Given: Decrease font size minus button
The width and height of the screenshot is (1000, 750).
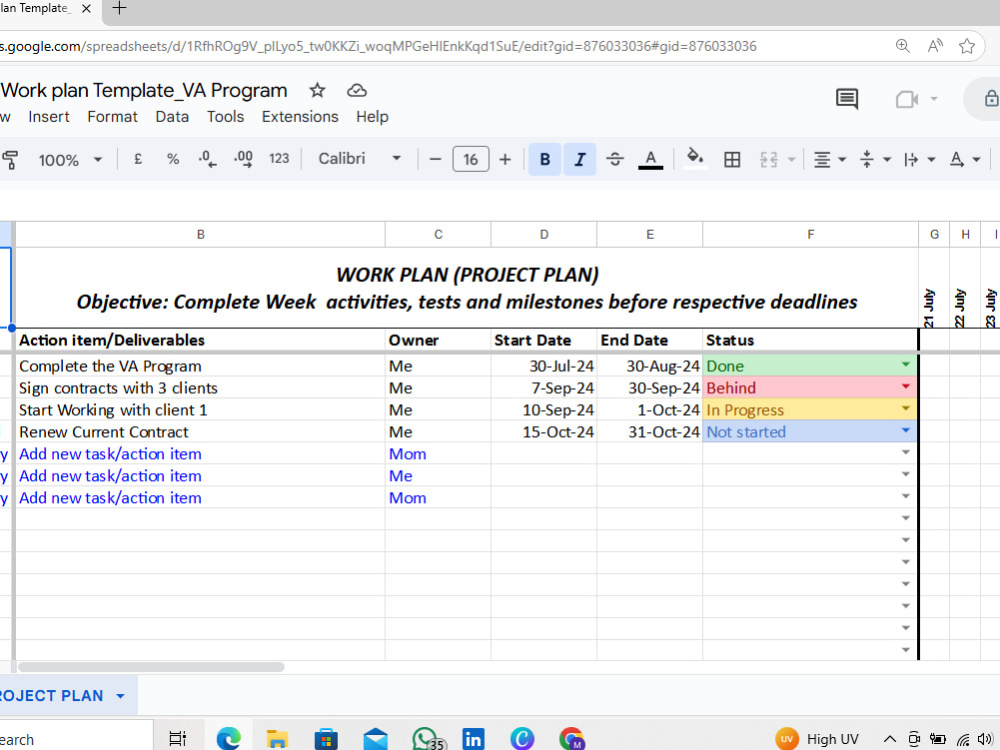Looking at the screenshot, I should click(x=435, y=159).
